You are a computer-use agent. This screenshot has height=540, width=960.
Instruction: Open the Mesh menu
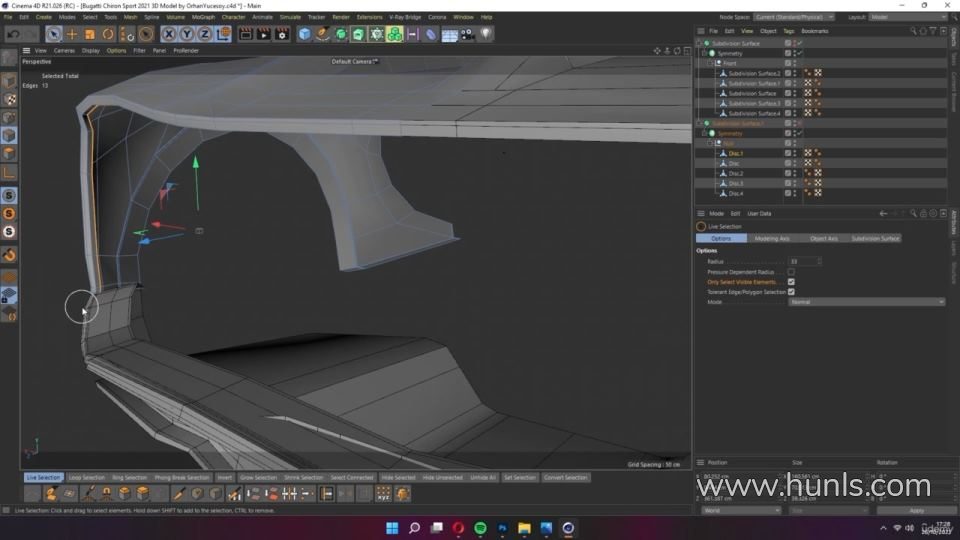pos(130,17)
